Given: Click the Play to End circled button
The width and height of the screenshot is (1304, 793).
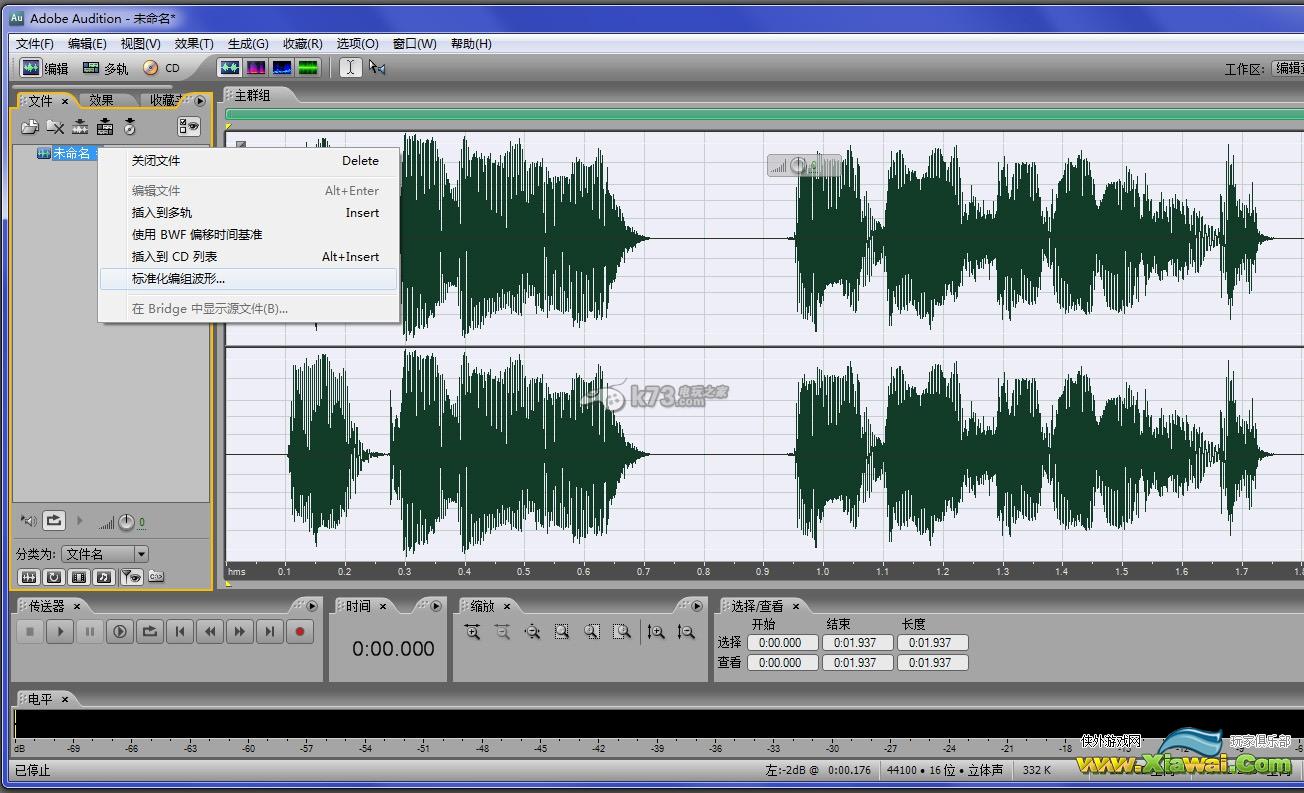Looking at the screenshot, I should (x=120, y=632).
